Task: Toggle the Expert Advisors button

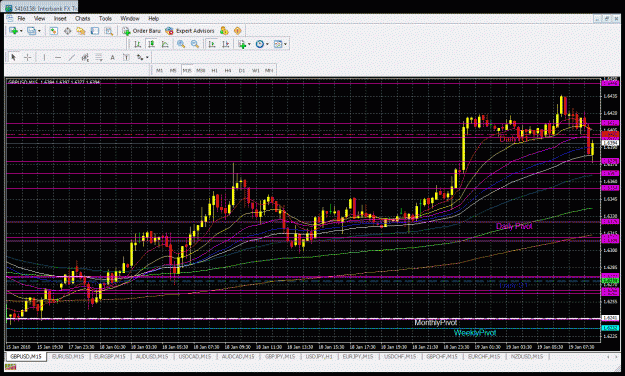Action: click(x=190, y=31)
